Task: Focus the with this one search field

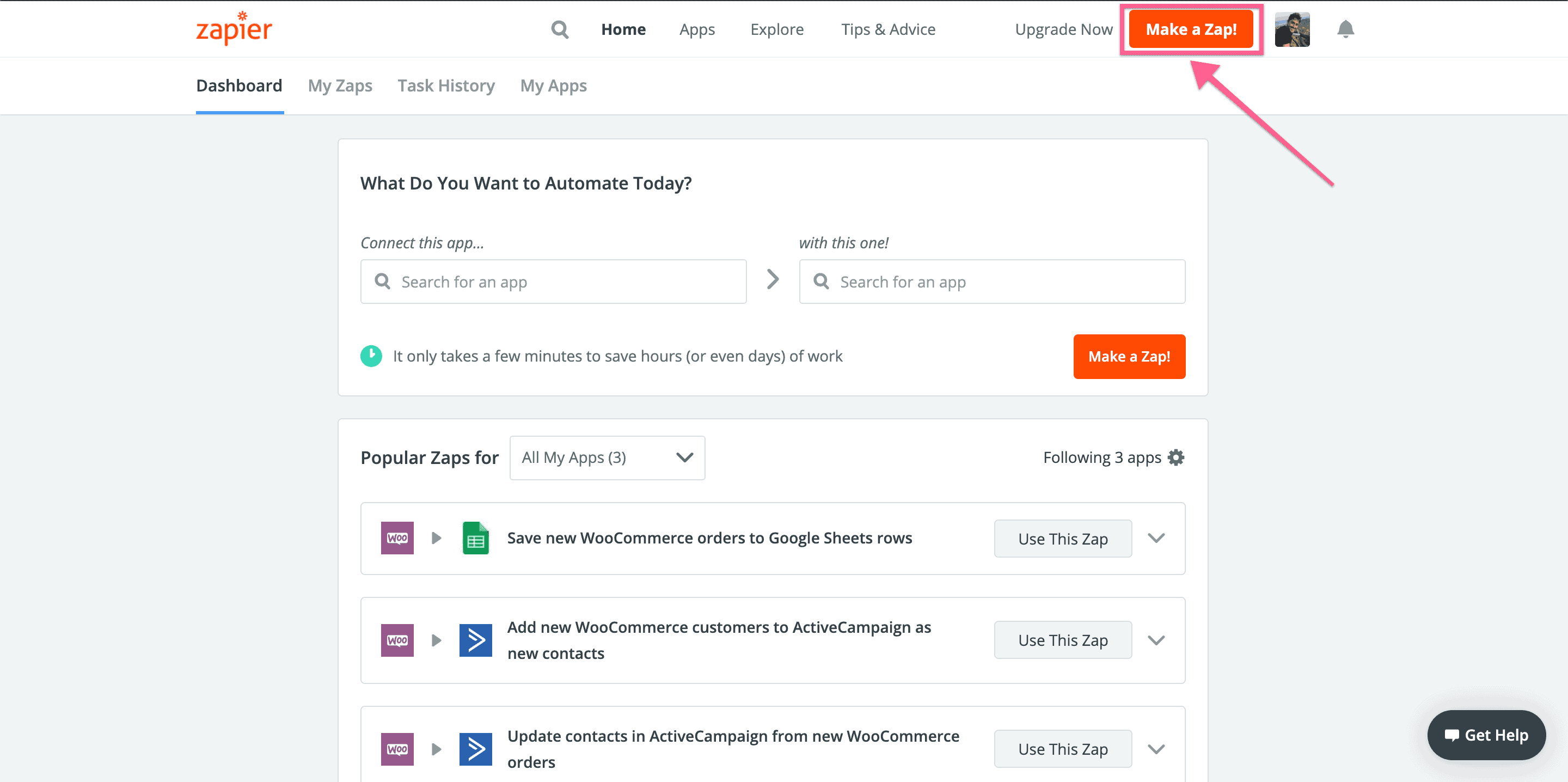Action: click(x=992, y=282)
